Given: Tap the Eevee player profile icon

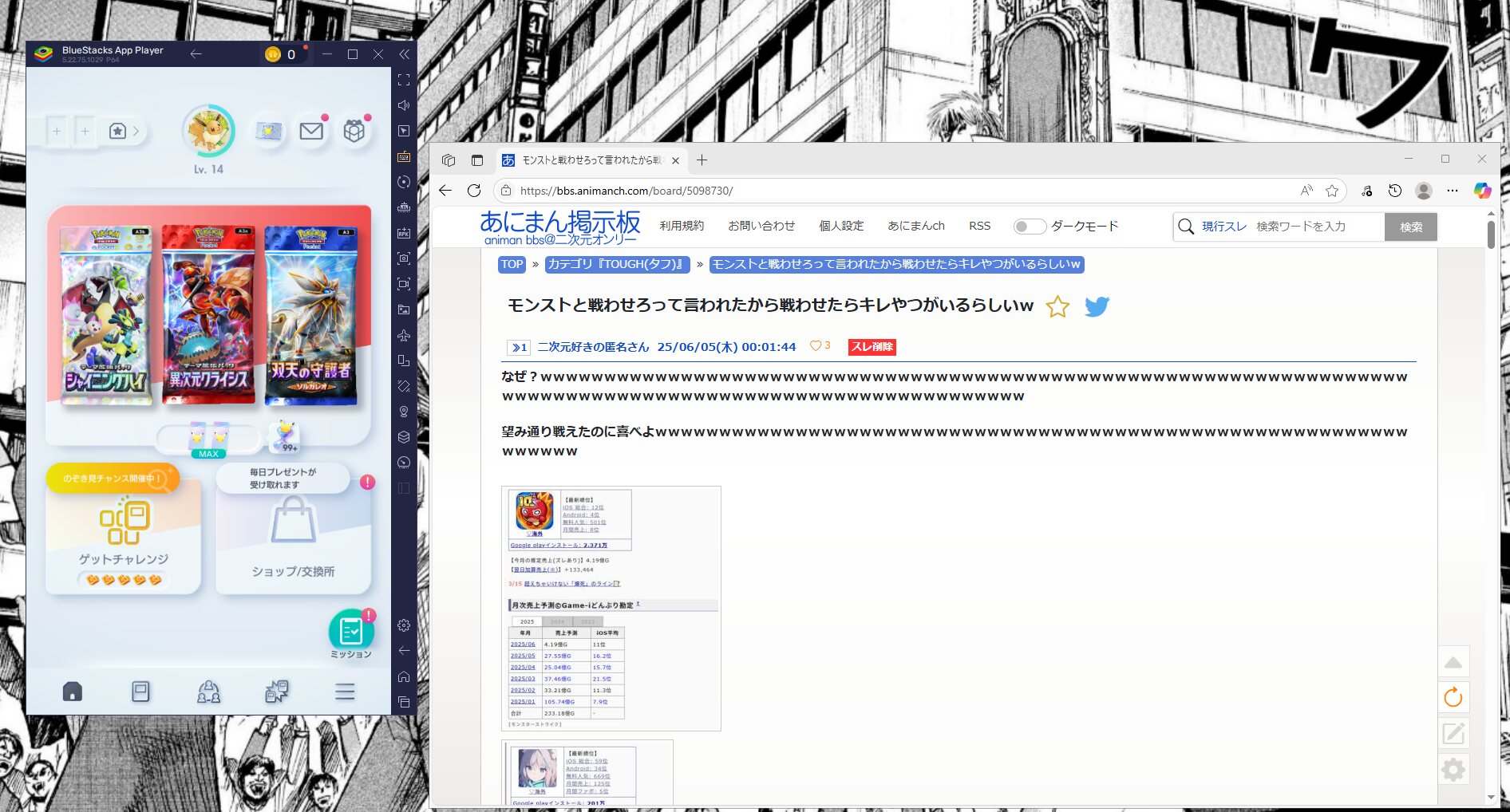Looking at the screenshot, I should (208, 131).
